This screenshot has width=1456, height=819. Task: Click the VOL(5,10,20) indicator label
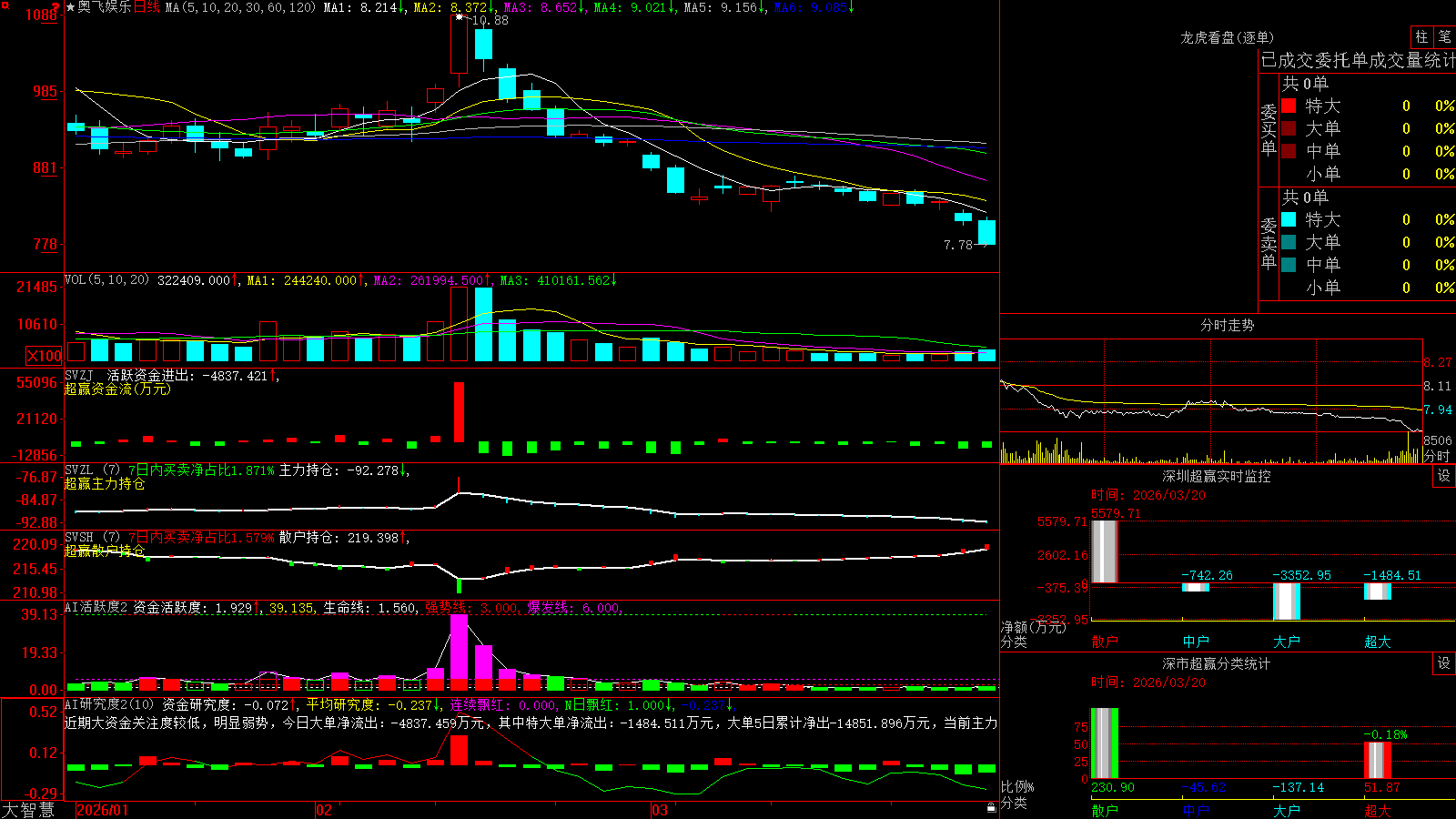coord(106,279)
